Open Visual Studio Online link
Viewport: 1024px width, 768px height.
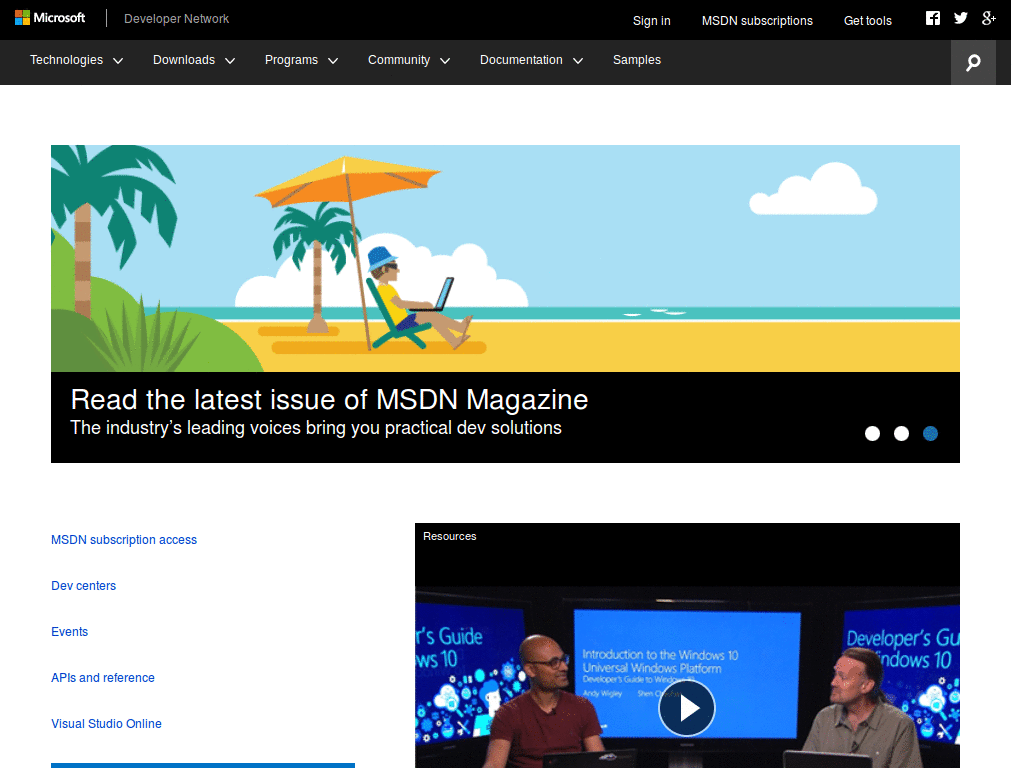click(x=106, y=724)
